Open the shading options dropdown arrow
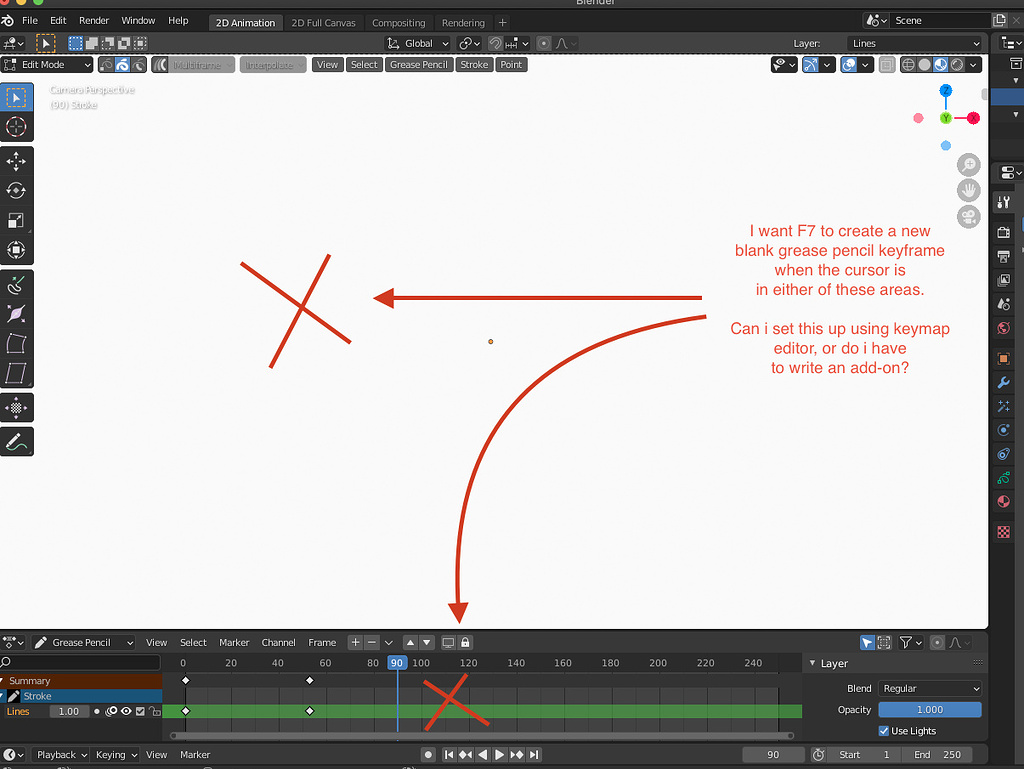 coord(973,65)
